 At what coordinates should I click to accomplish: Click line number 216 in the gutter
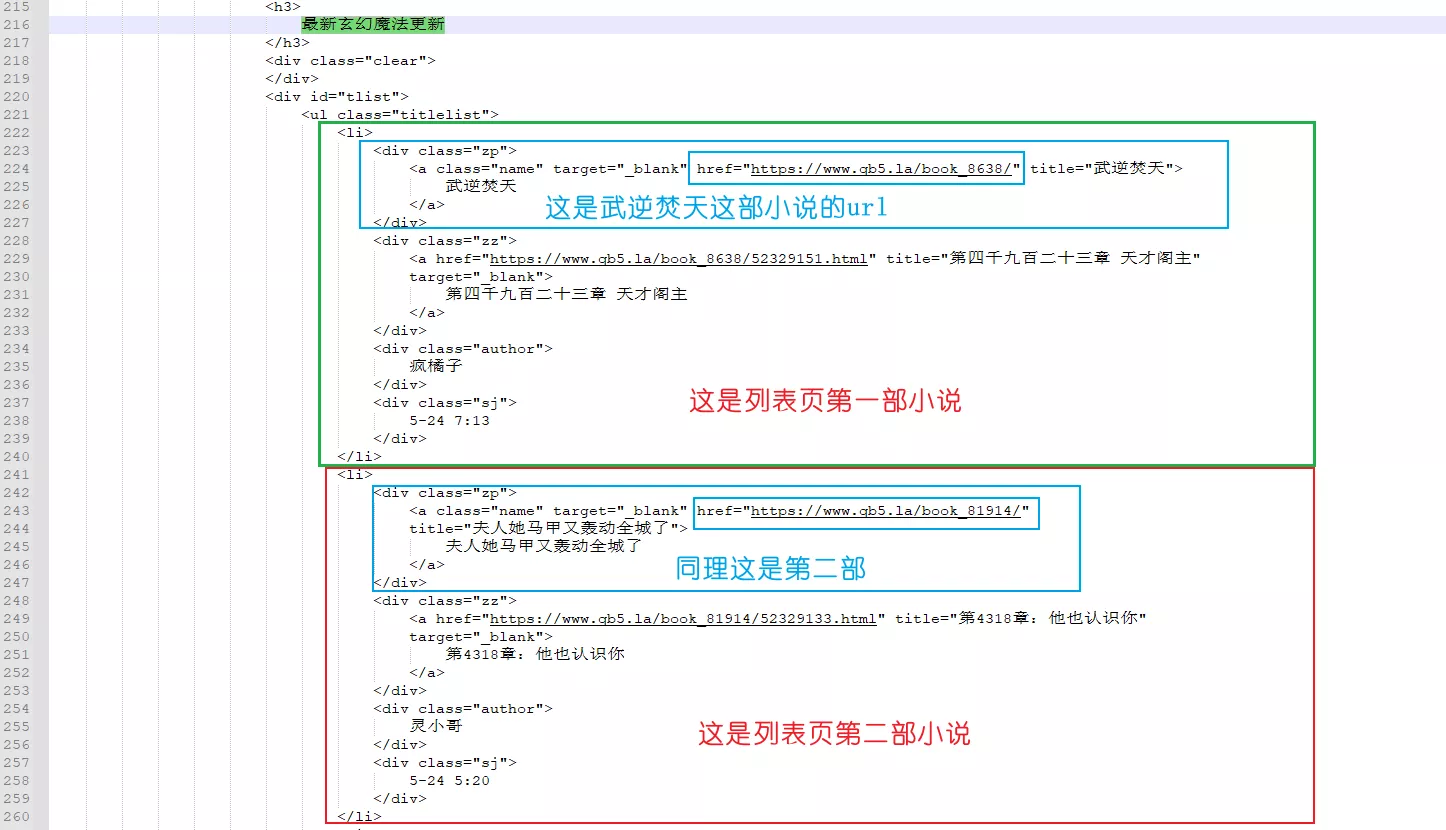16,25
